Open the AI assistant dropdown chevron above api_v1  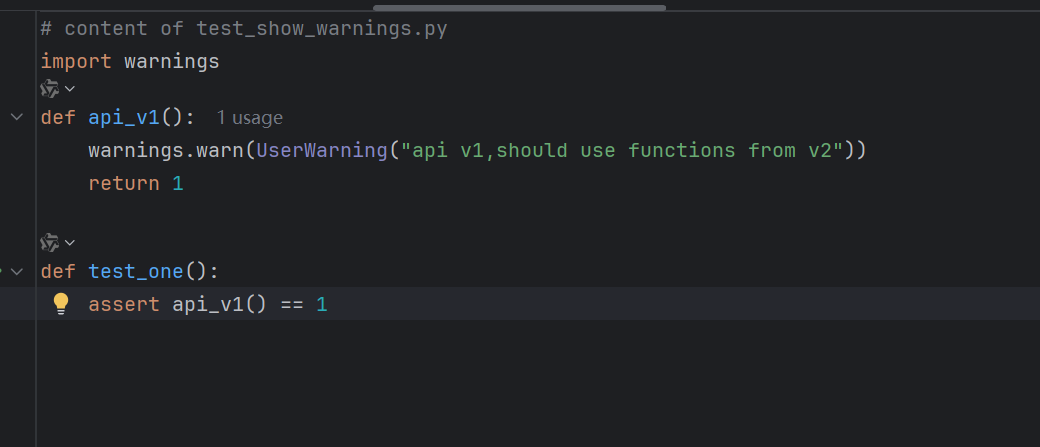click(70, 88)
